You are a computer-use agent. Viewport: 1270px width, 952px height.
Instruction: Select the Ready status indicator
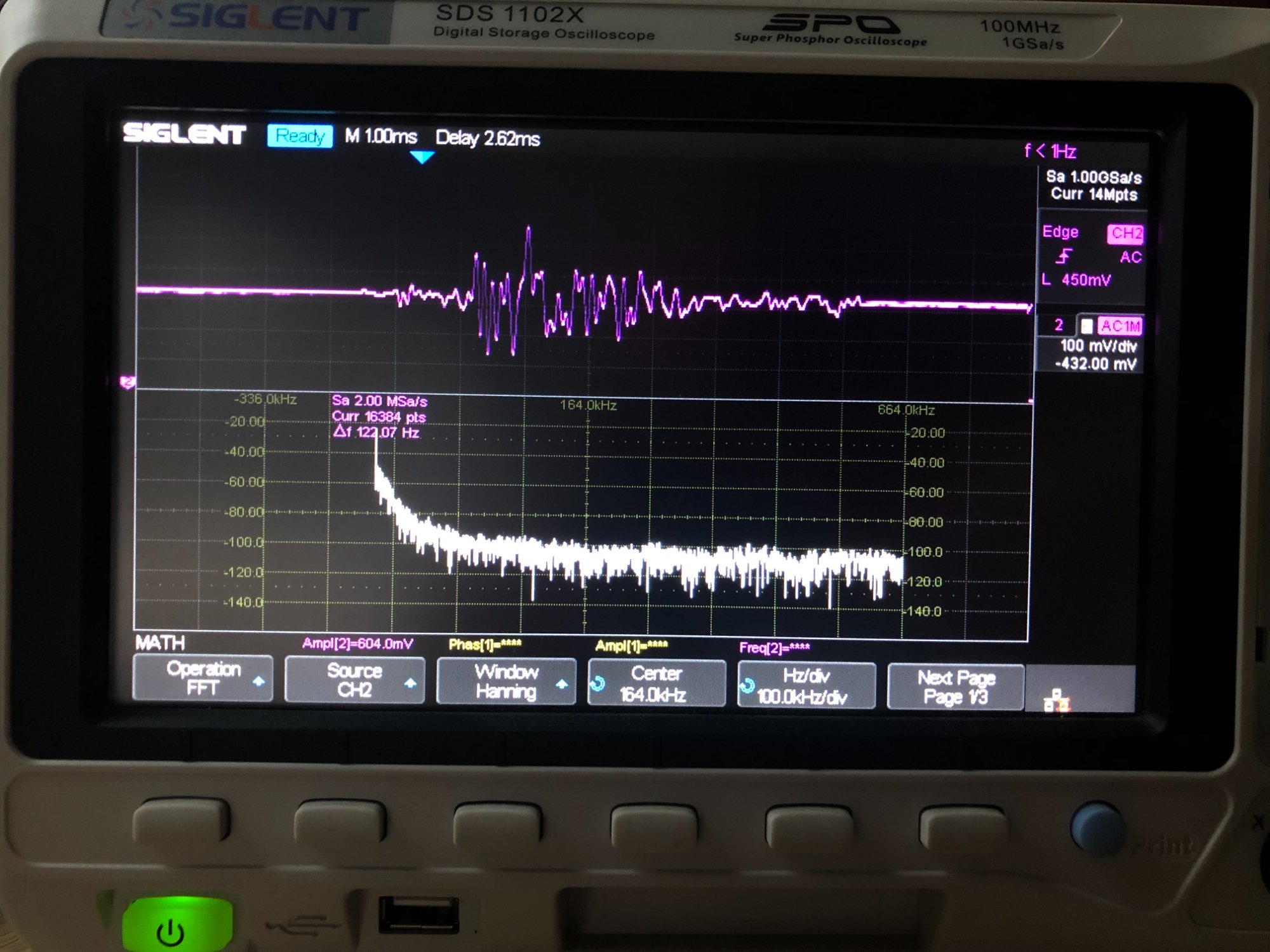click(x=300, y=136)
